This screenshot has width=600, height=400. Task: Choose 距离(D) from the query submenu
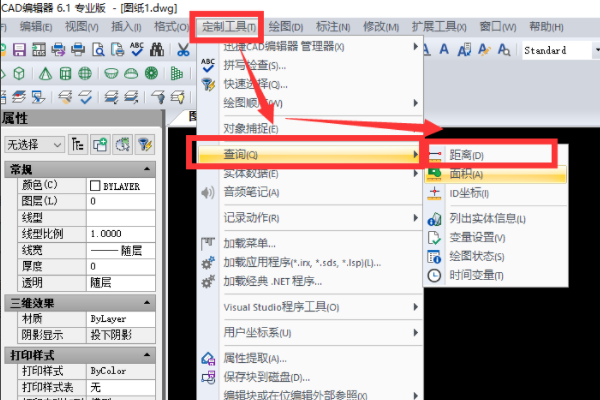(x=496, y=155)
